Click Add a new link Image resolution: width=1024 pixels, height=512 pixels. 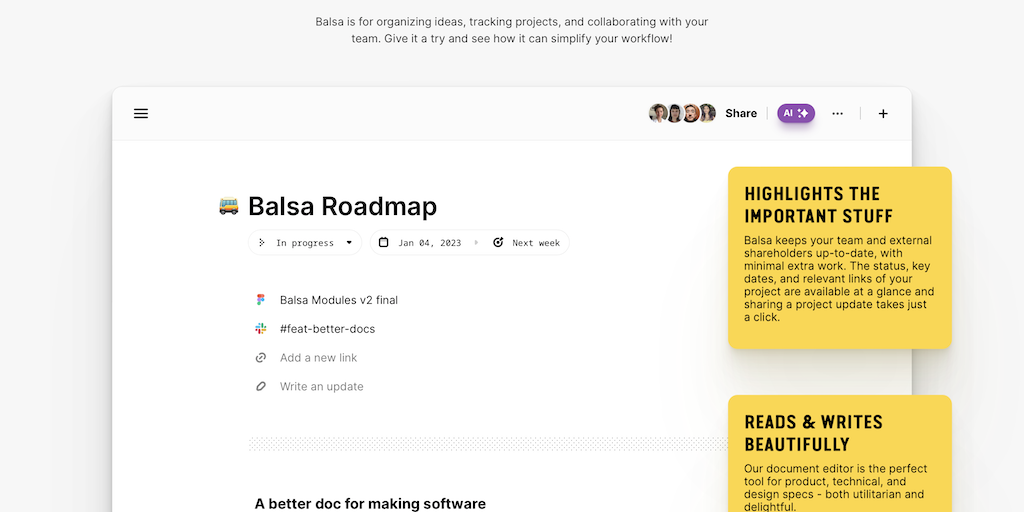[x=318, y=357]
